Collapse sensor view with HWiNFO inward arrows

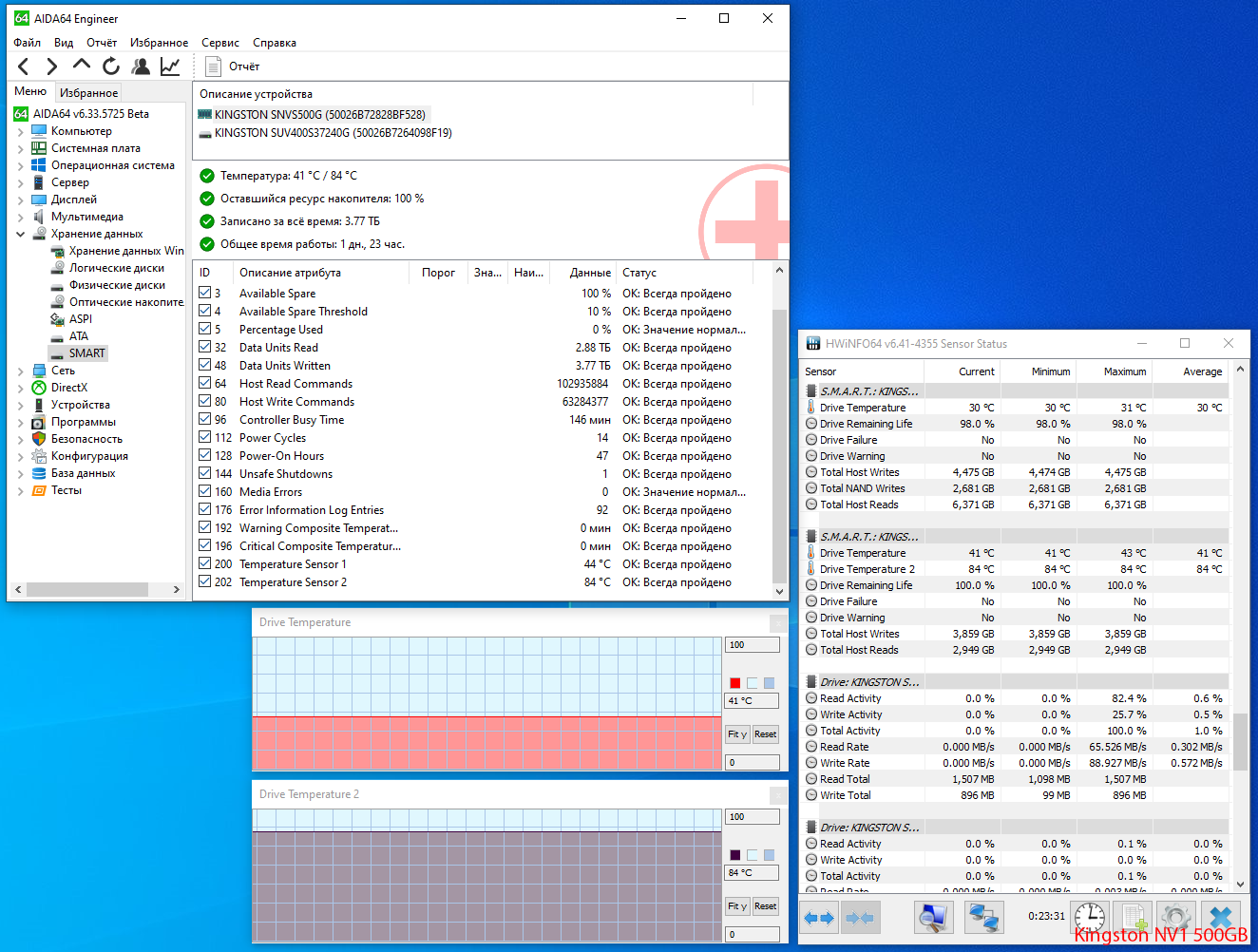coord(860,918)
